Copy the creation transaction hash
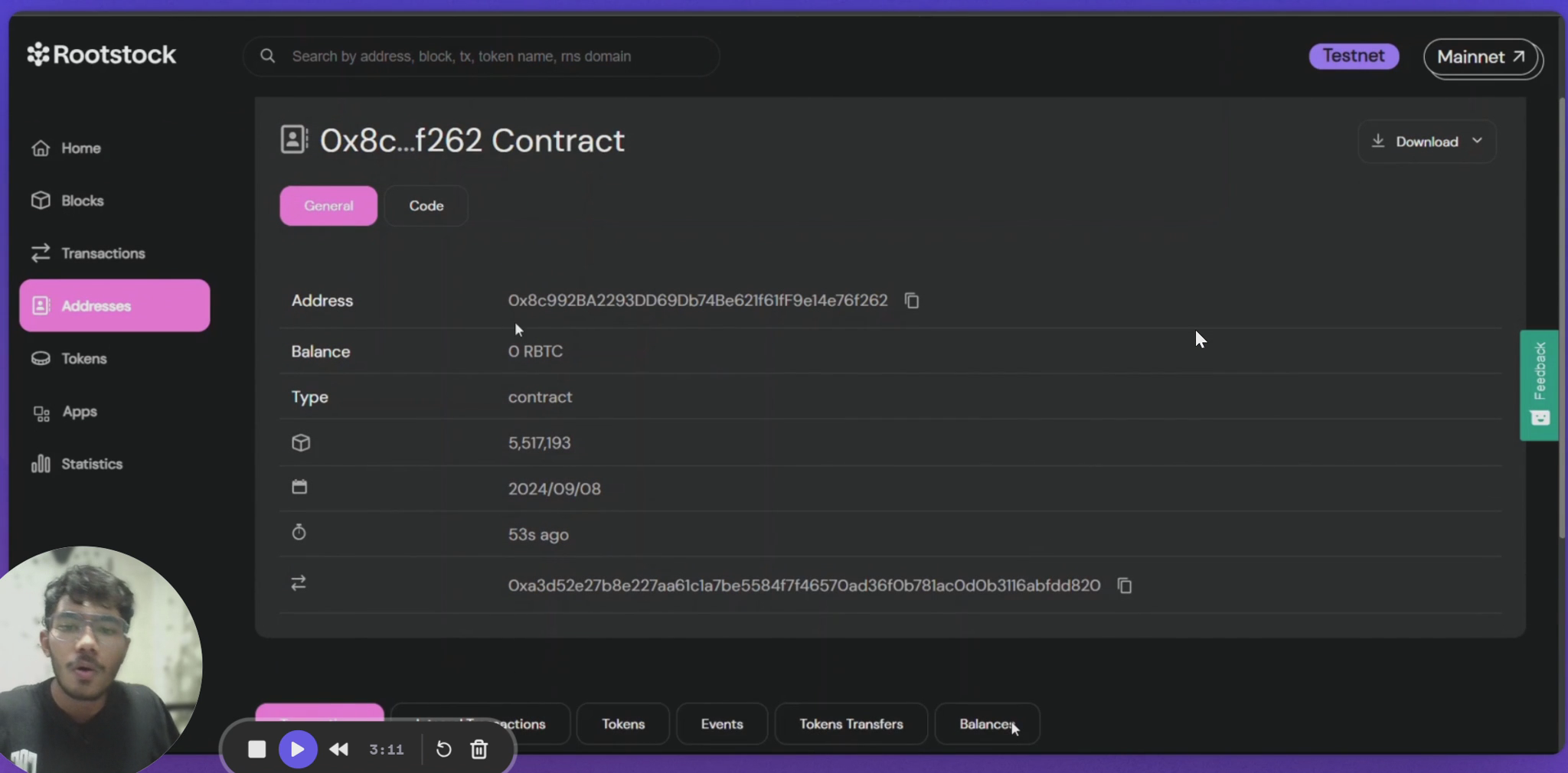 click(1125, 585)
